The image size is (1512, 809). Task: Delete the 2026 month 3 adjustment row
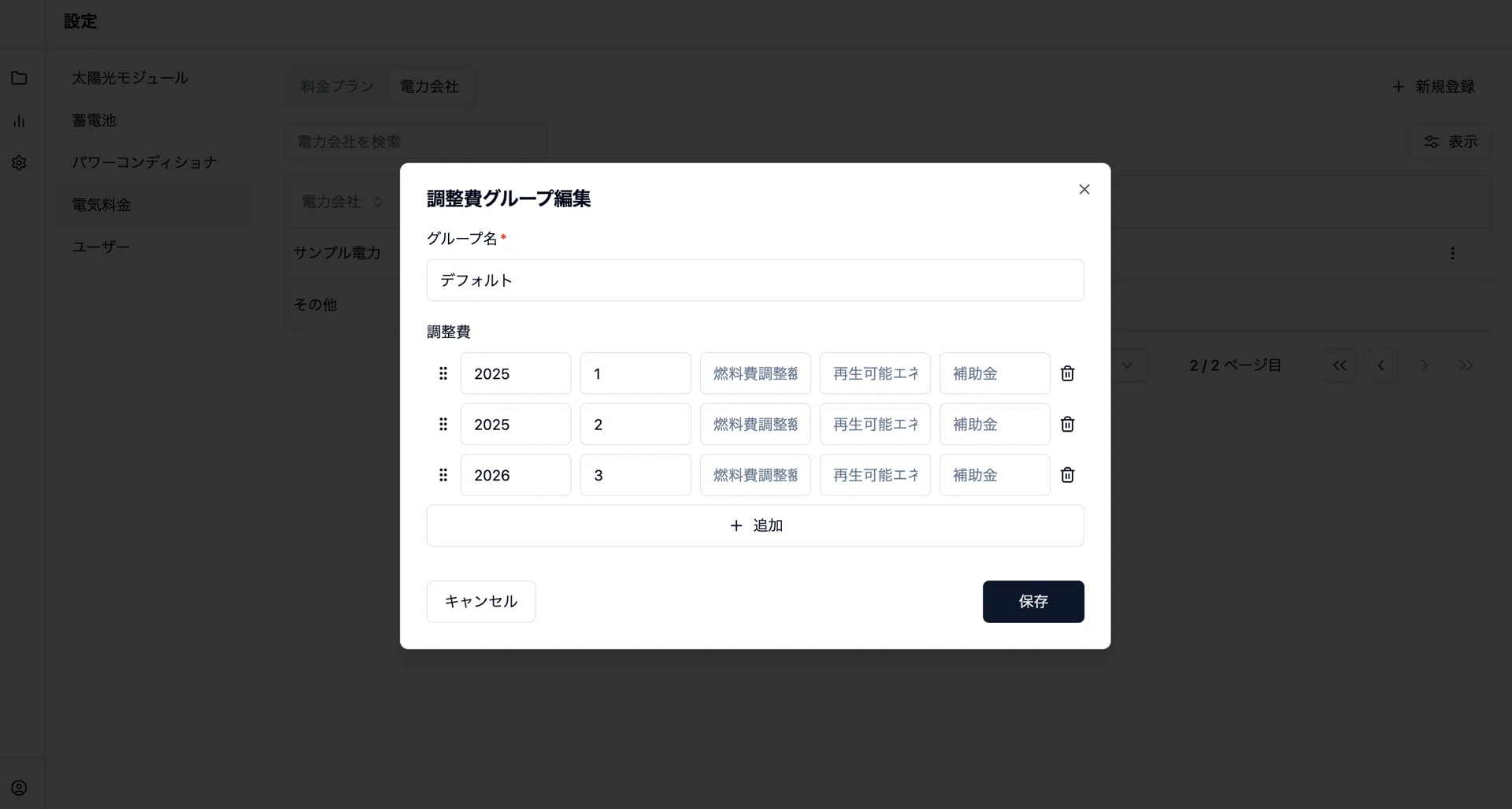[1067, 475]
